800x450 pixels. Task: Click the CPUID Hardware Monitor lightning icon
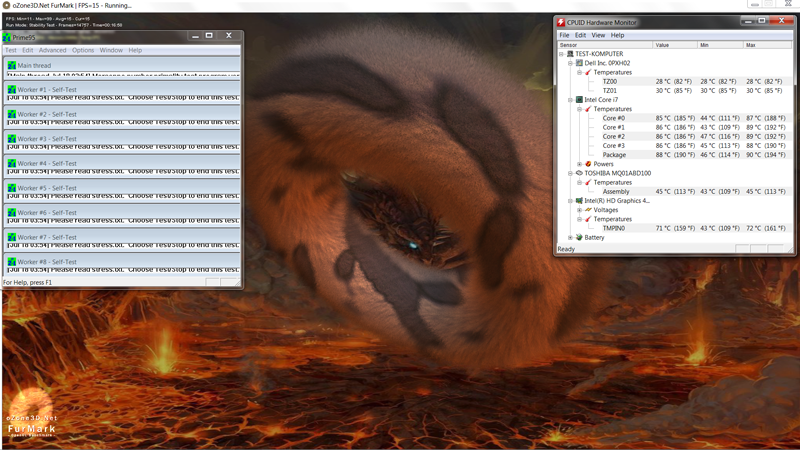[561, 22]
